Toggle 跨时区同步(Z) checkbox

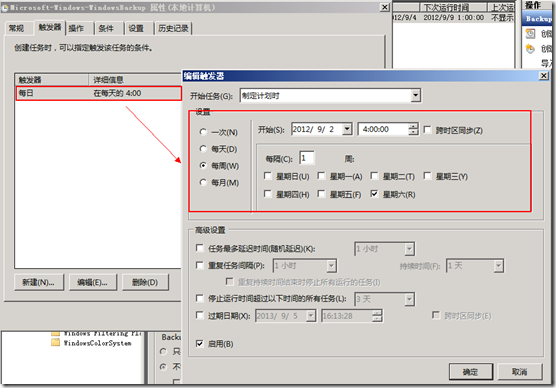coord(427,130)
